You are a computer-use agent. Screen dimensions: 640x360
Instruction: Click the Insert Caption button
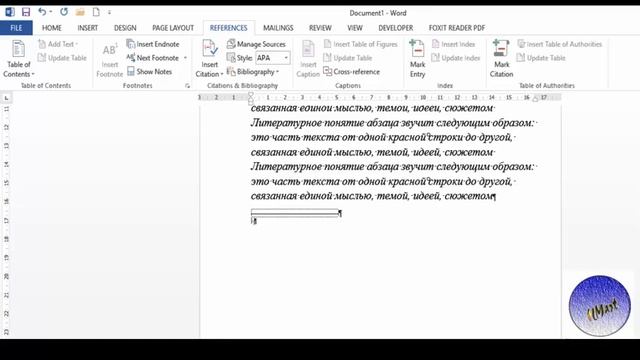tap(308, 59)
